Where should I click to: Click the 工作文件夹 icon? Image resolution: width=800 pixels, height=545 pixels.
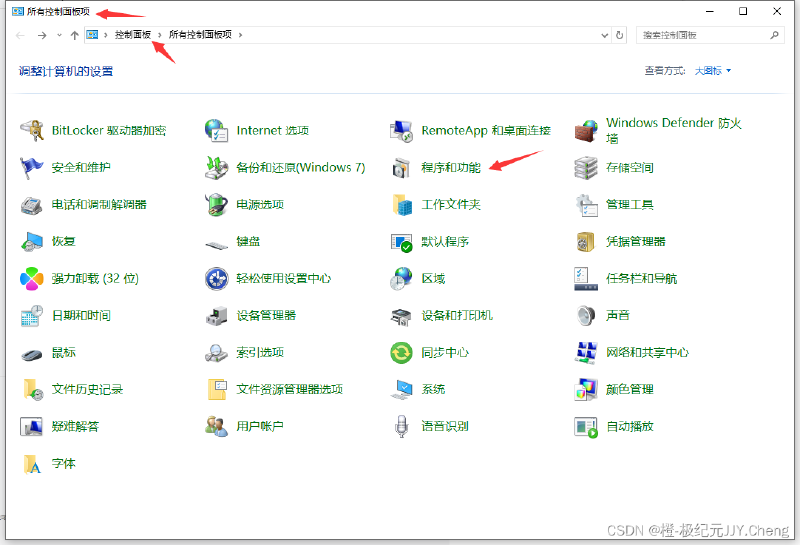coord(401,205)
